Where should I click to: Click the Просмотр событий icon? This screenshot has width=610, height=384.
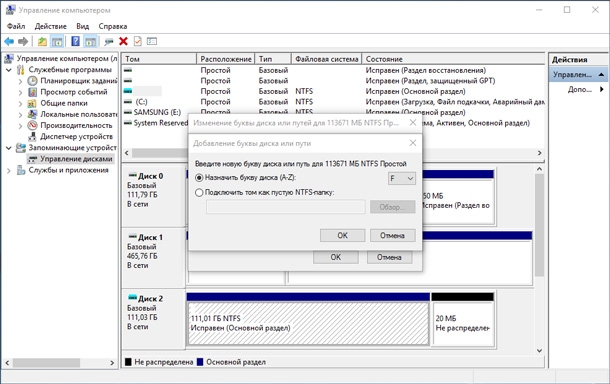32,92
